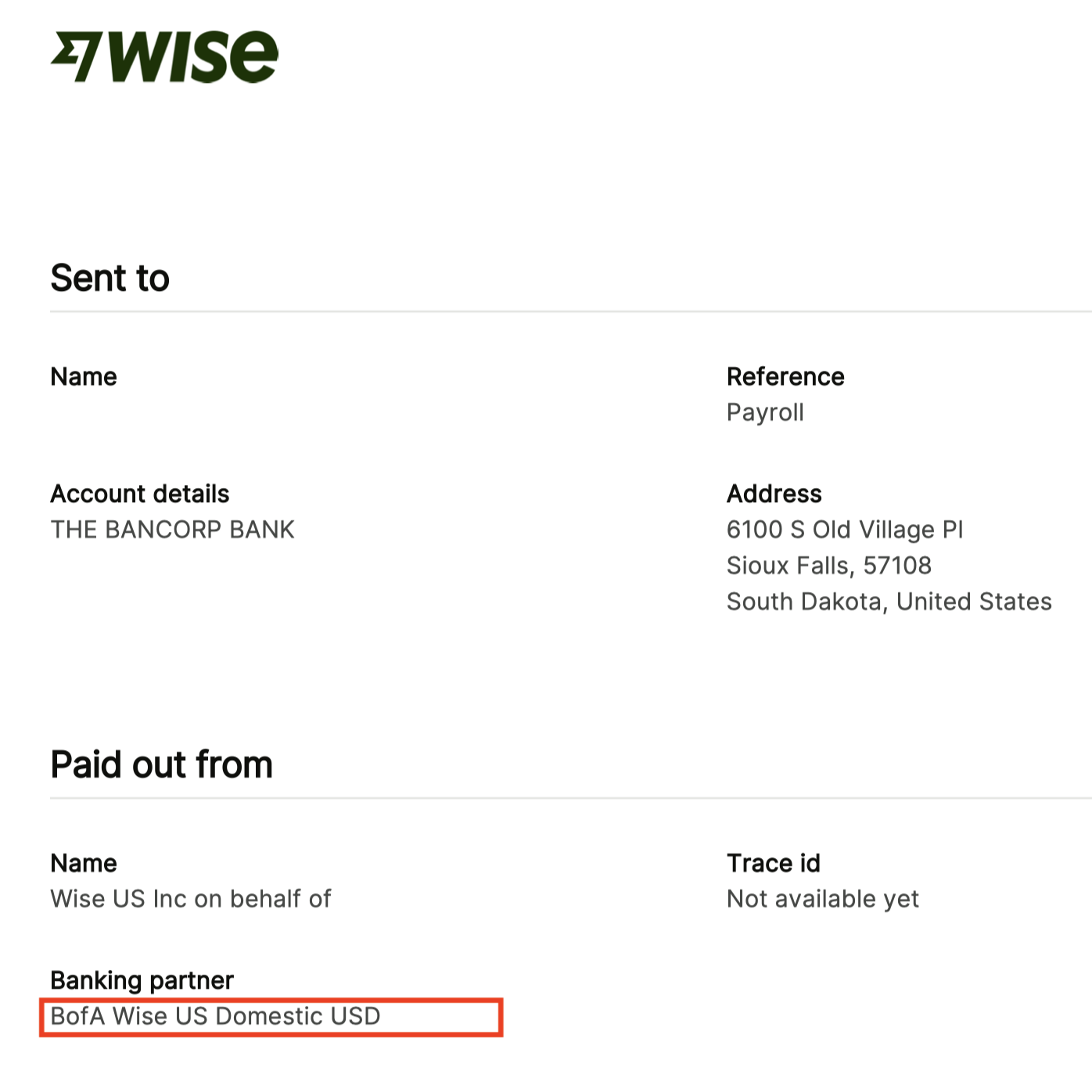Select THE BANCORP BANK account text
1092x1092 pixels.
pos(173,530)
